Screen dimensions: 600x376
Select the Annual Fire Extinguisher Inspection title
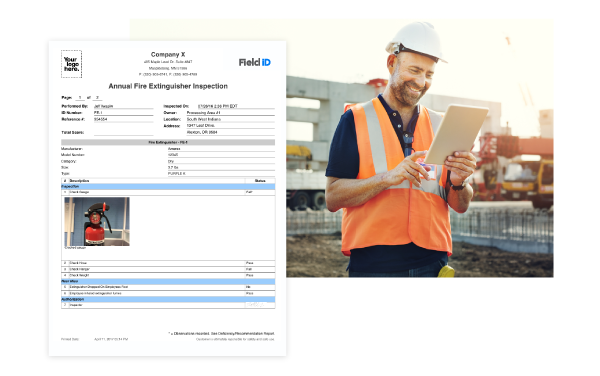point(168,86)
